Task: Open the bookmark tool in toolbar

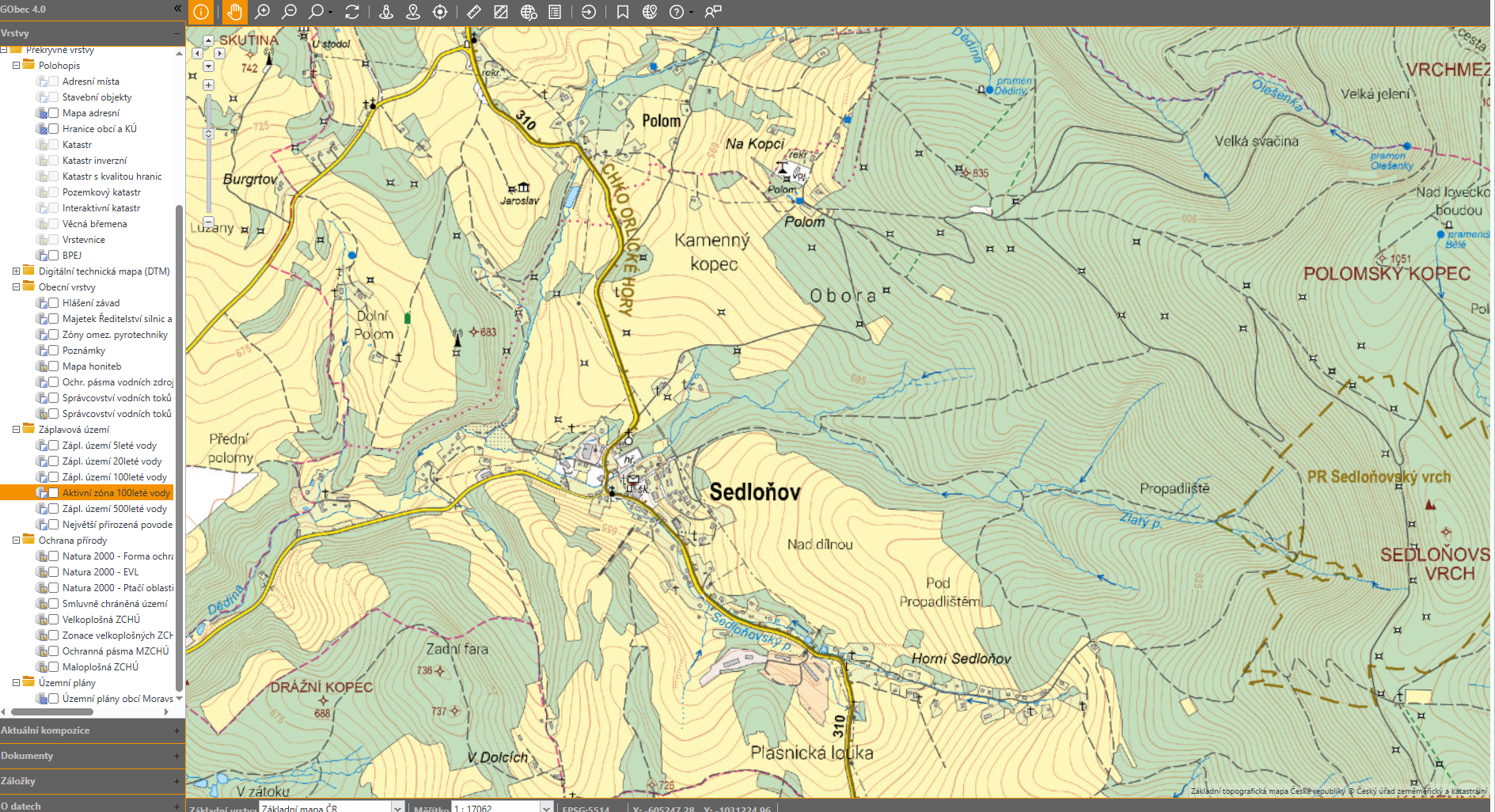Action: coord(623,12)
